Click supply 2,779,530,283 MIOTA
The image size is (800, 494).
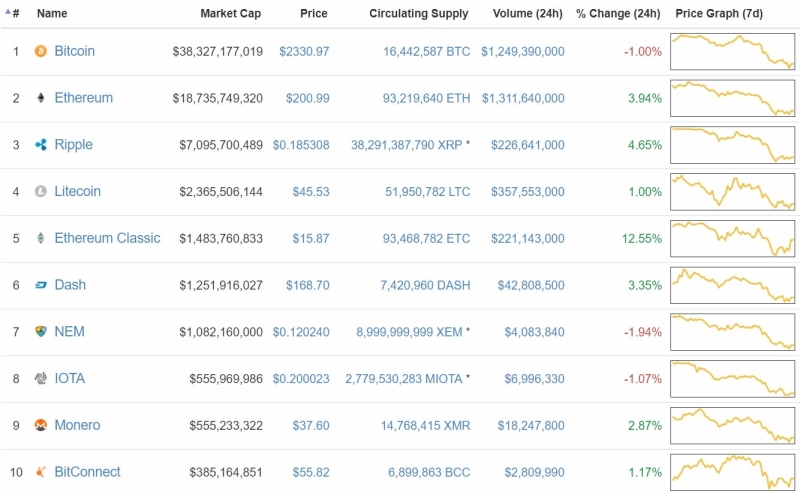coord(404,379)
